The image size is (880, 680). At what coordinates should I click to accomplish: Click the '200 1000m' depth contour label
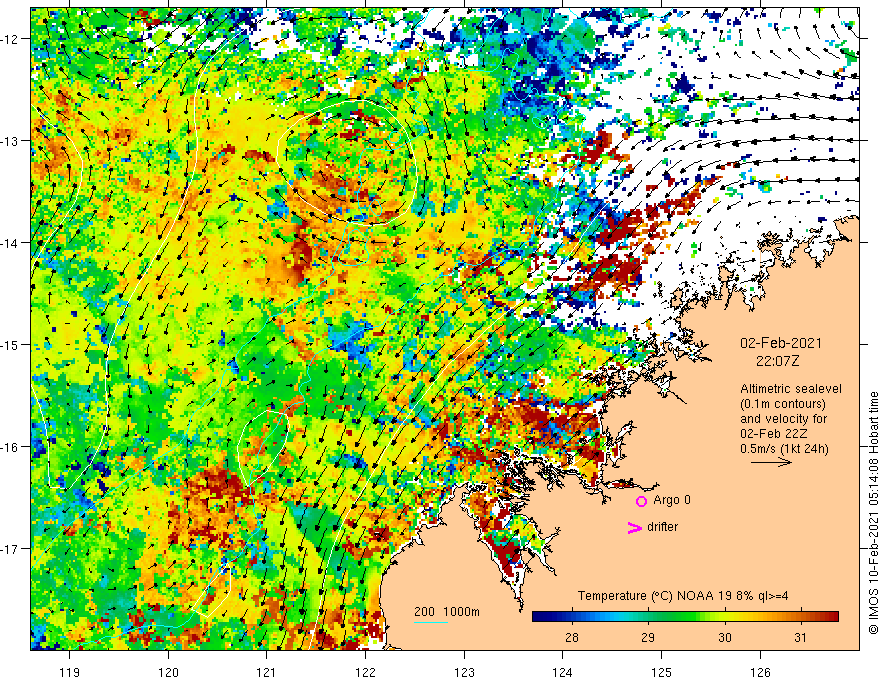pyautogui.click(x=447, y=612)
